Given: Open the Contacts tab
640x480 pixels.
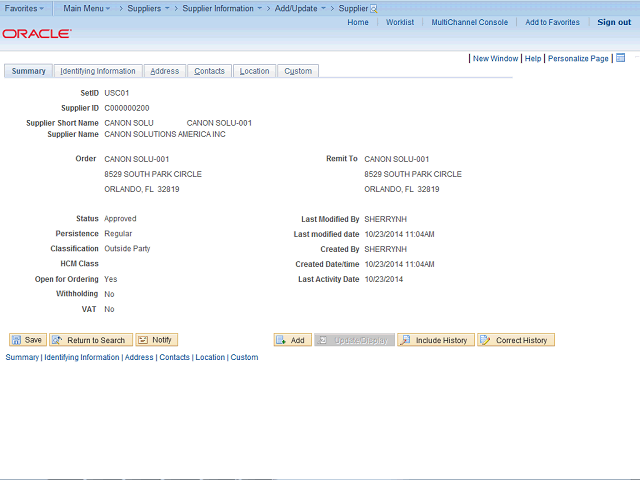Looking at the screenshot, I should click(209, 71).
